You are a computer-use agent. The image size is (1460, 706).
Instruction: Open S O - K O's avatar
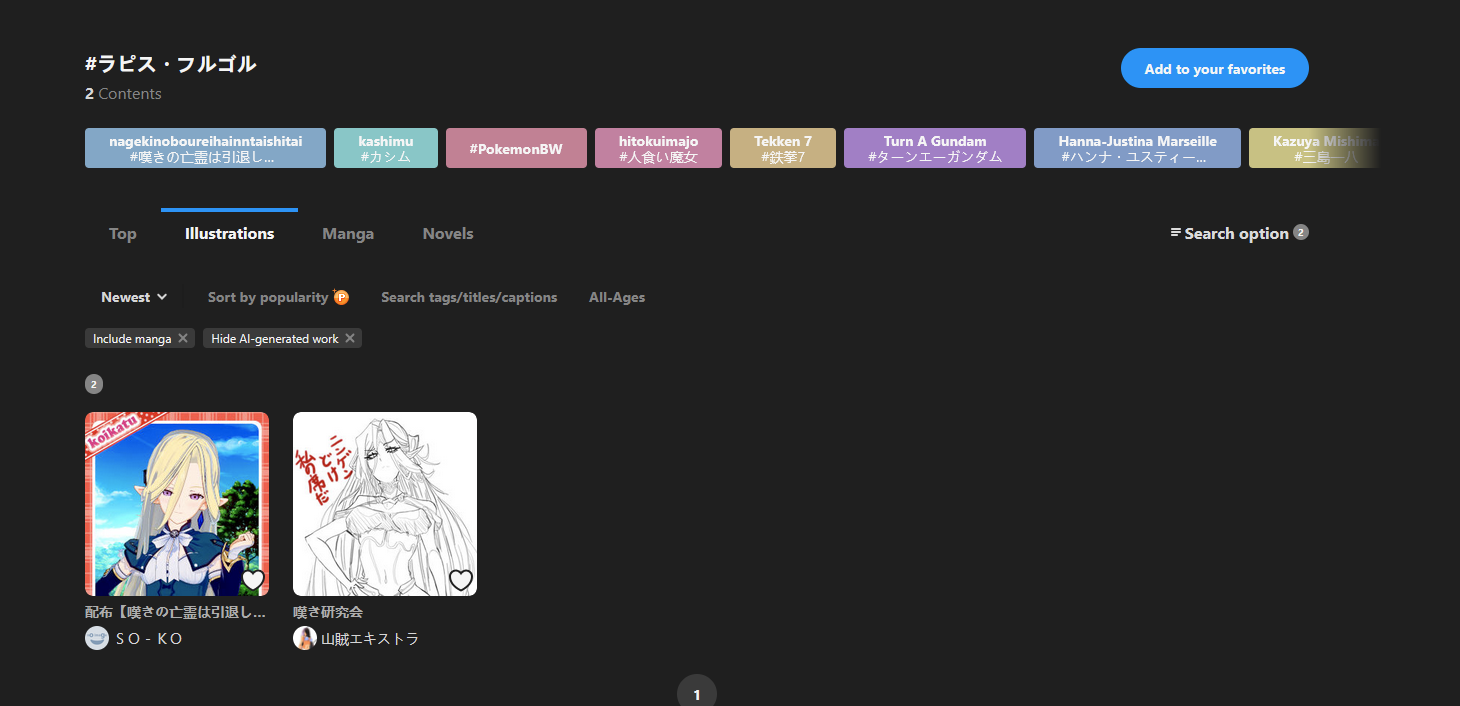(x=97, y=638)
